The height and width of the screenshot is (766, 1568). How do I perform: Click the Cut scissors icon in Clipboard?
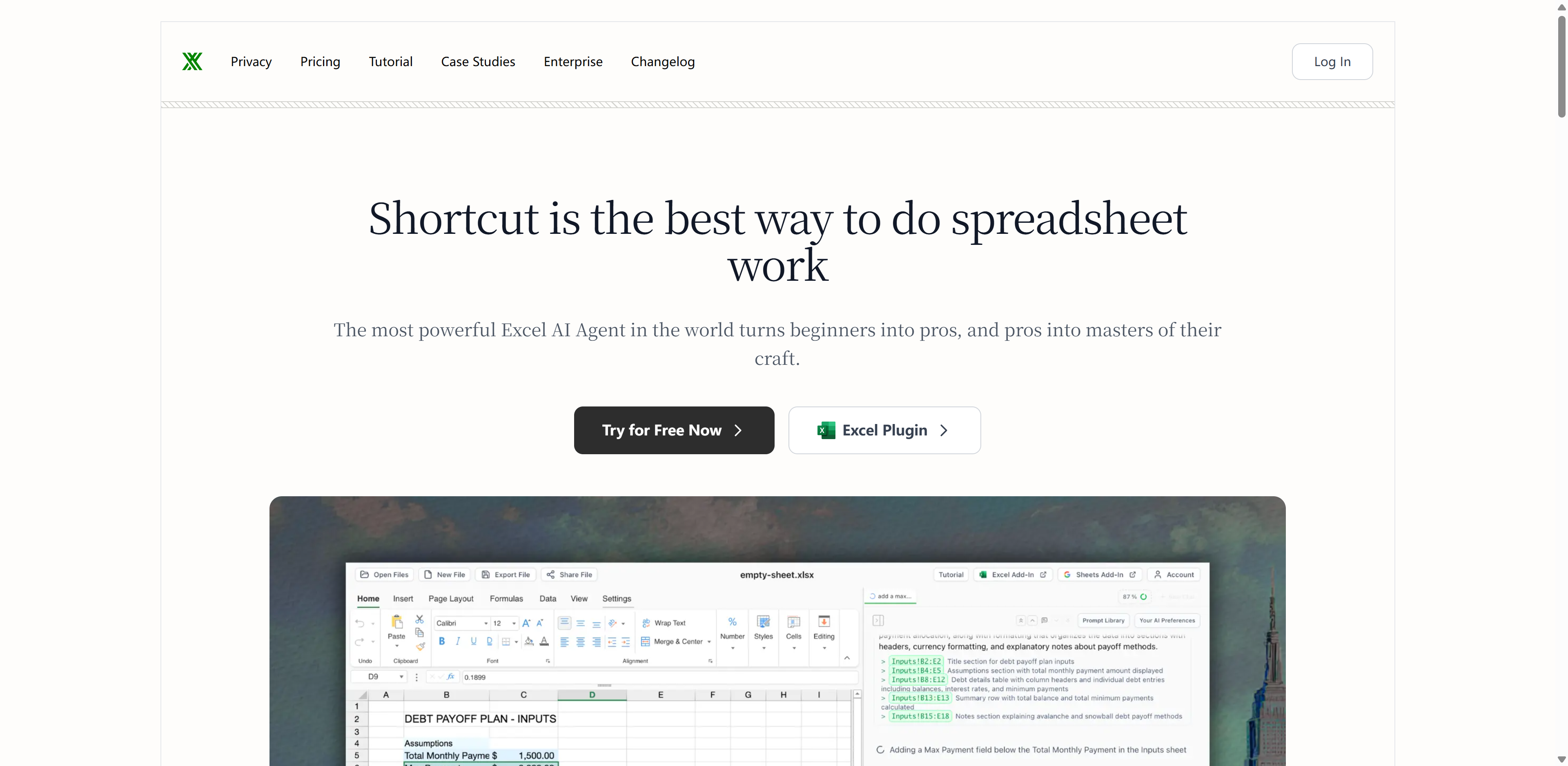(419, 619)
